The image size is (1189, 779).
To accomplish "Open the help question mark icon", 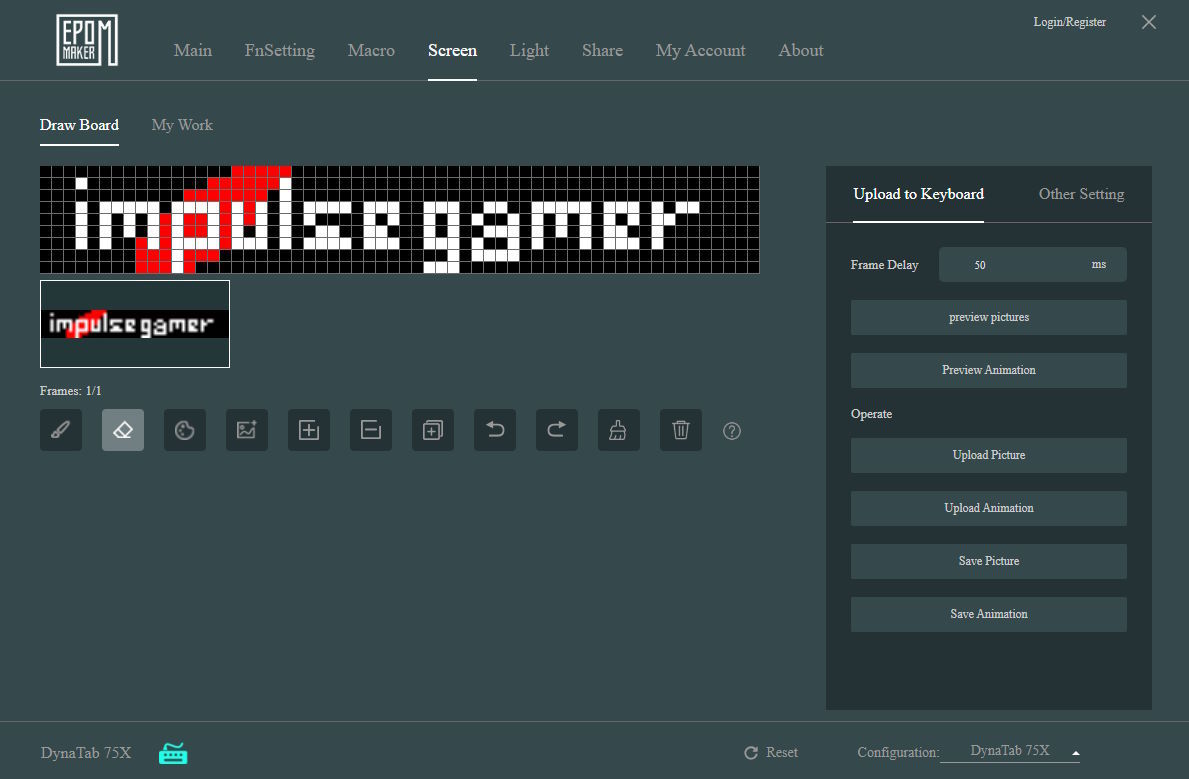I will point(732,431).
